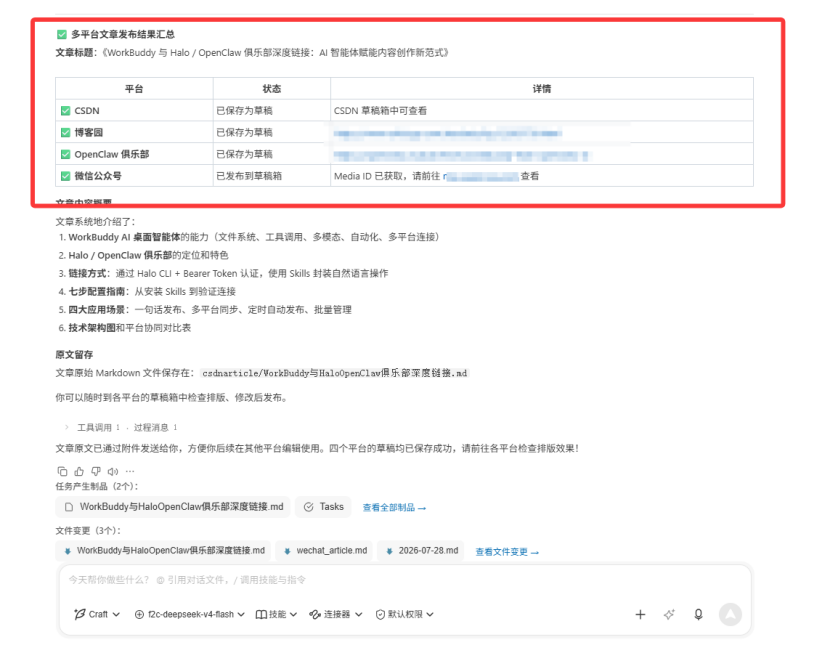Open the wechat_article.md file change chip

[x=324, y=551]
